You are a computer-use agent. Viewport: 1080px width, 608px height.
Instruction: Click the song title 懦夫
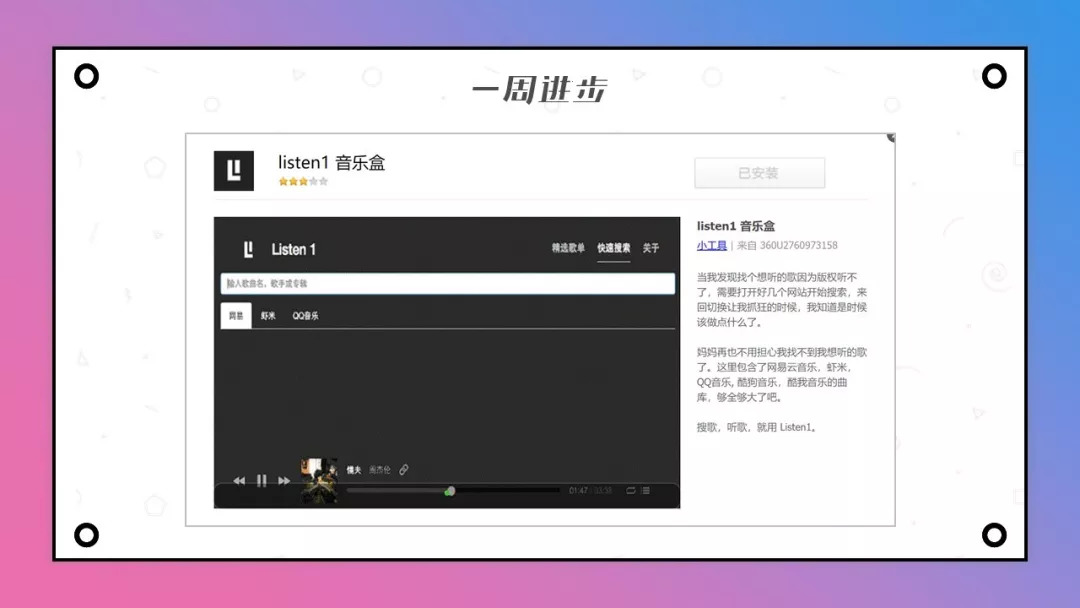(354, 470)
